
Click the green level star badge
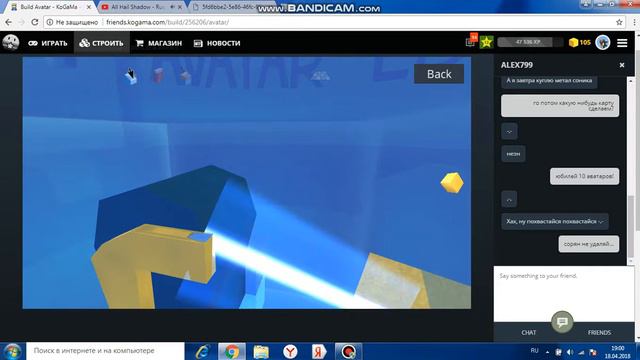[x=486, y=42]
